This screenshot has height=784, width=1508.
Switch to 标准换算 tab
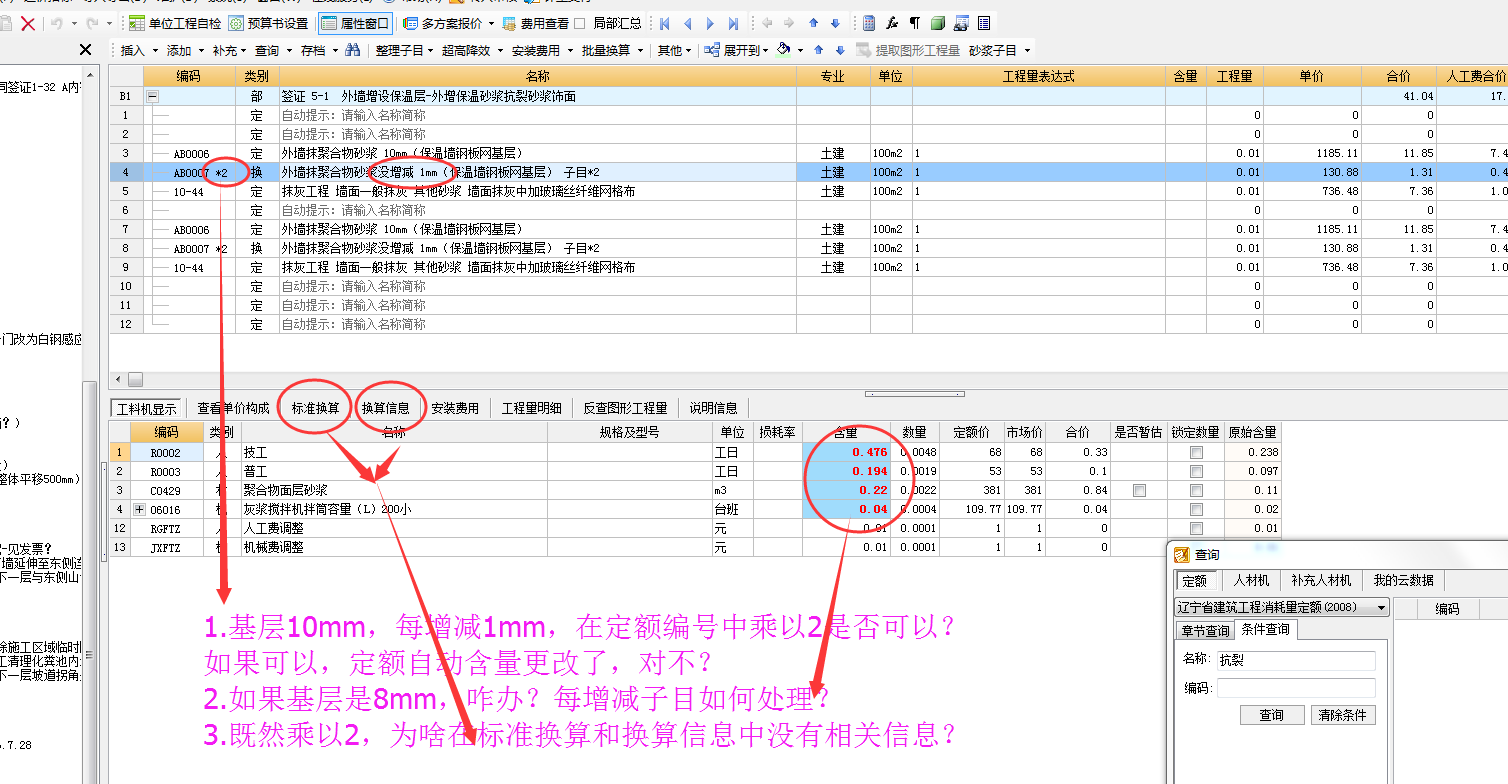(x=315, y=408)
